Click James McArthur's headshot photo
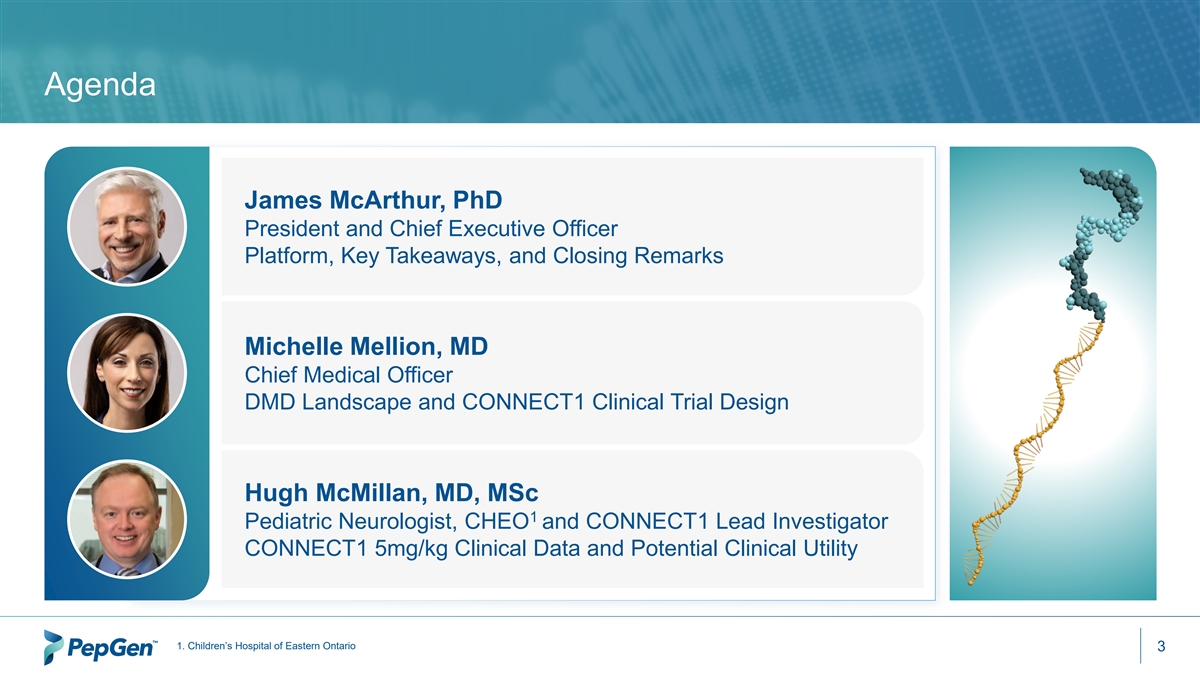Screen dimensions: 1200x675 click(126, 226)
